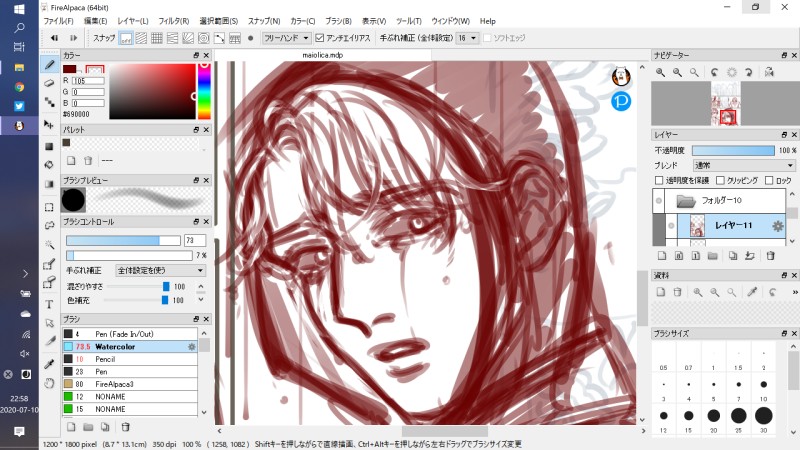
Task: Select the Lasso tool
Action: point(49,226)
